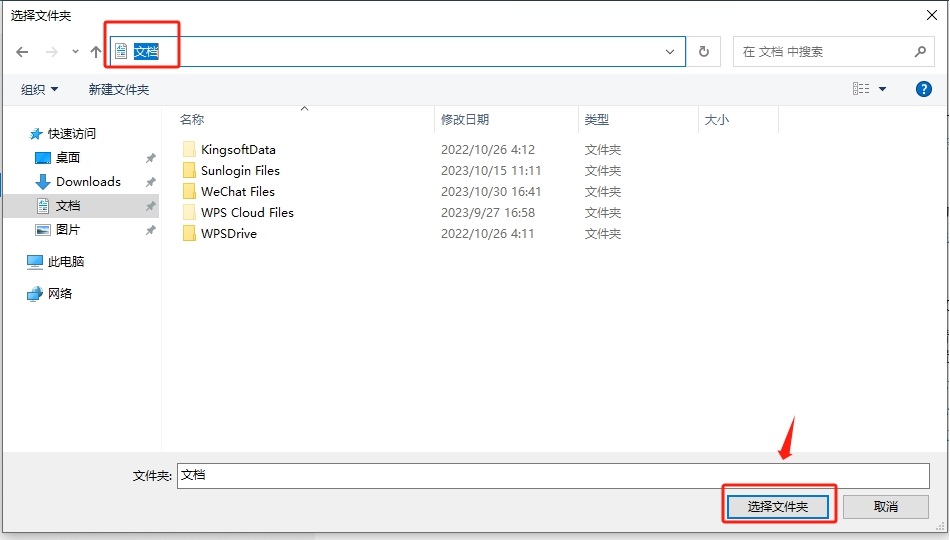Click the 快速访问 star icon
Screen dimensions: 950x540
pyautogui.click(x=36, y=134)
